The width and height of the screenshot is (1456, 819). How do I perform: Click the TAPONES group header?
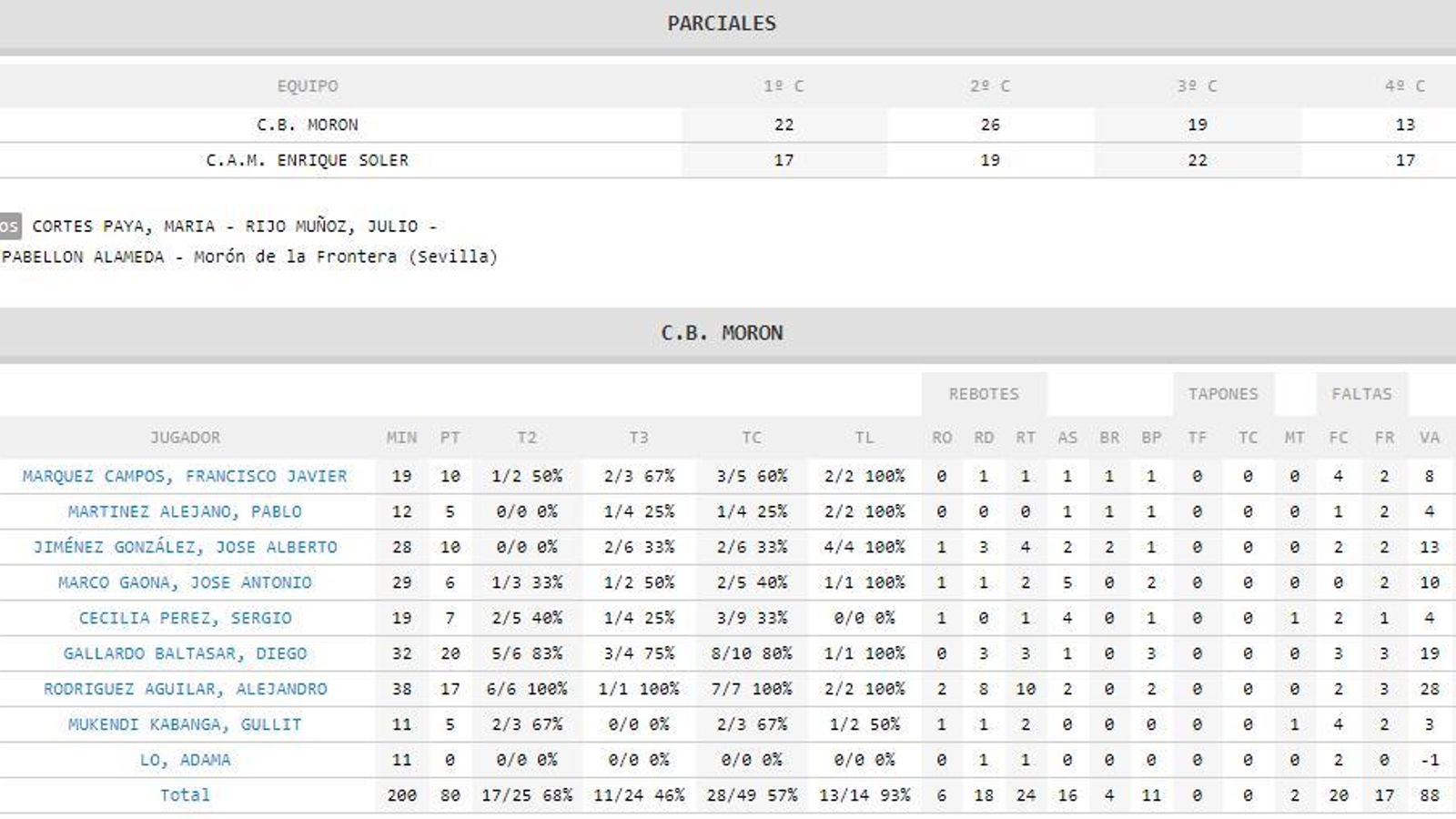click(x=1223, y=394)
